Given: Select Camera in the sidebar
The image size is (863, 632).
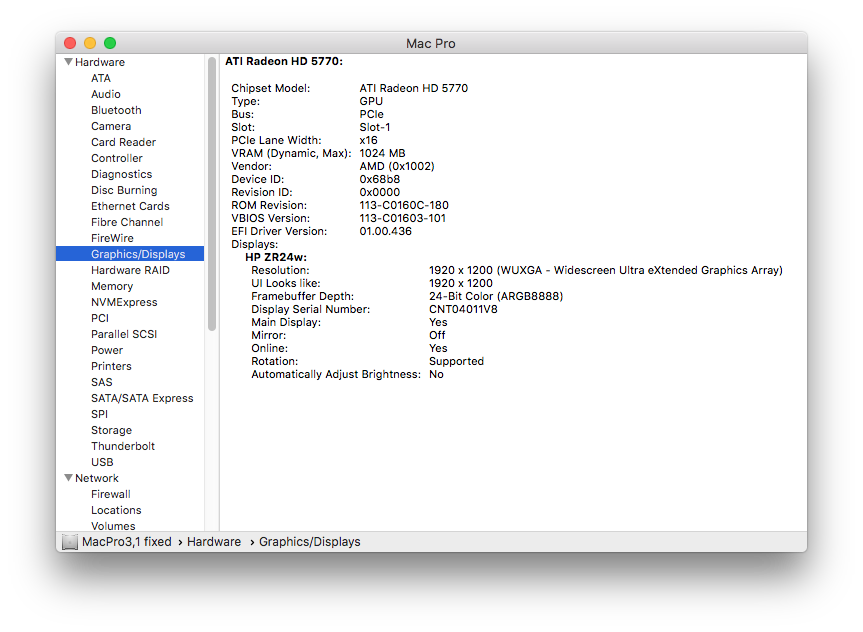Looking at the screenshot, I should (x=111, y=126).
